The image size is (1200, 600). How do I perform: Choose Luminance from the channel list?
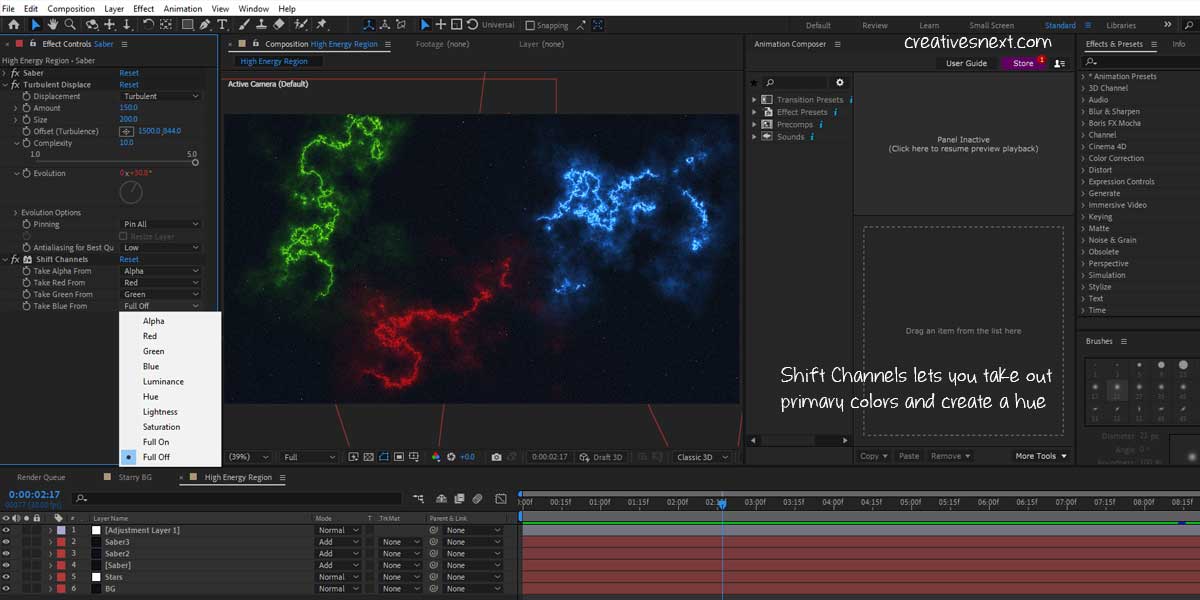pos(163,381)
